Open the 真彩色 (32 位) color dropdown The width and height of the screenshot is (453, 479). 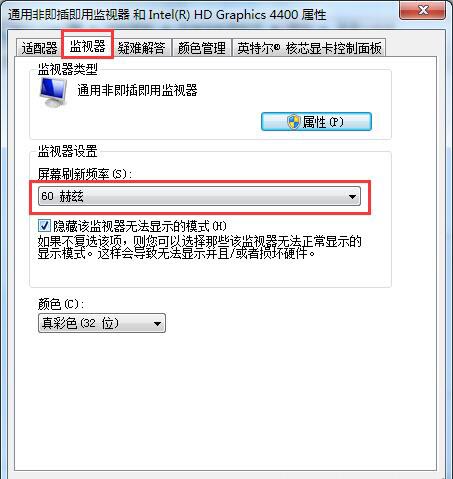(102, 323)
